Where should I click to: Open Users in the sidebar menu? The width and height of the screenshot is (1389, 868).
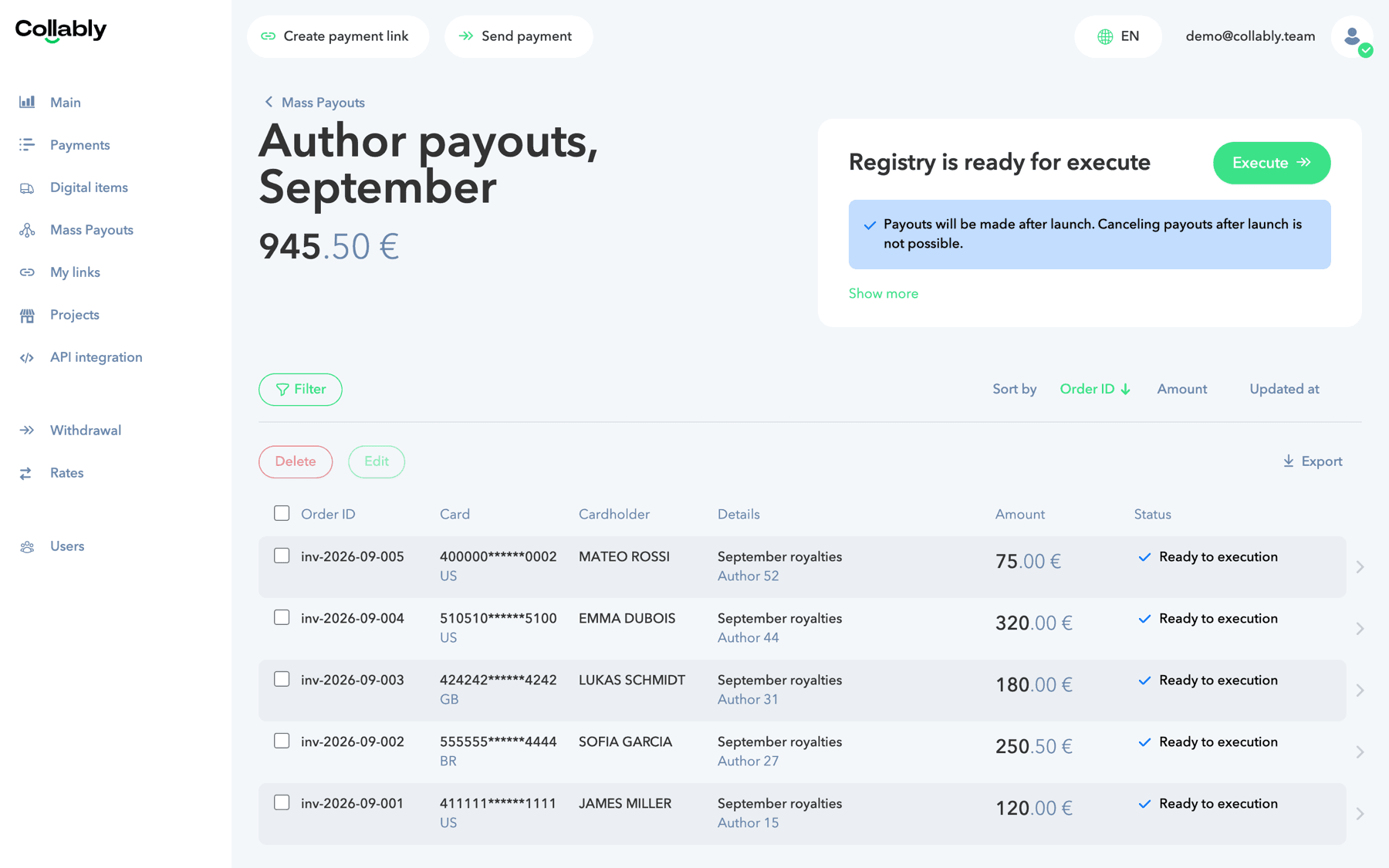click(x=67, y=546)
